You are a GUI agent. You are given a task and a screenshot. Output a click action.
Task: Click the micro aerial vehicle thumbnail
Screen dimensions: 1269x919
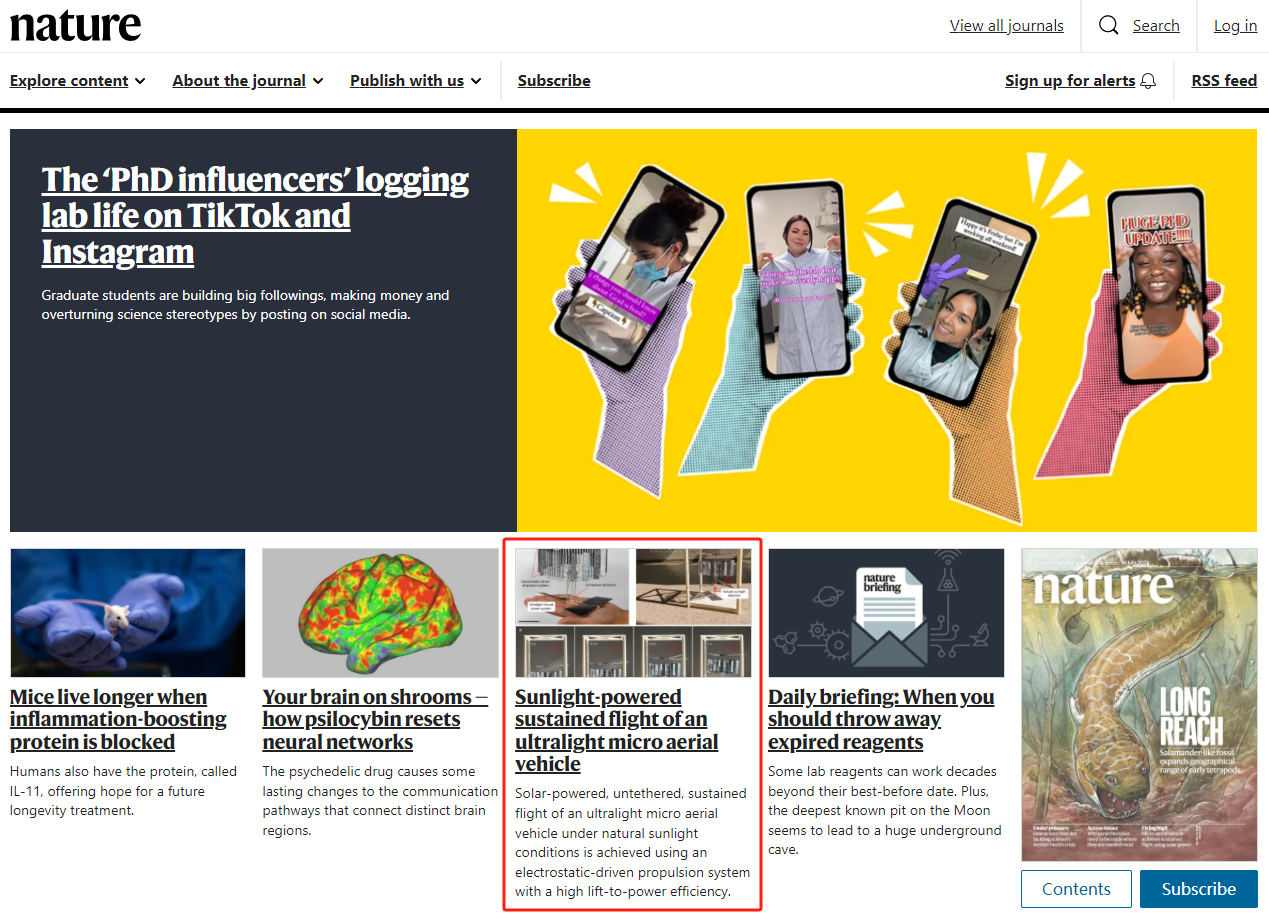point(633,613)
